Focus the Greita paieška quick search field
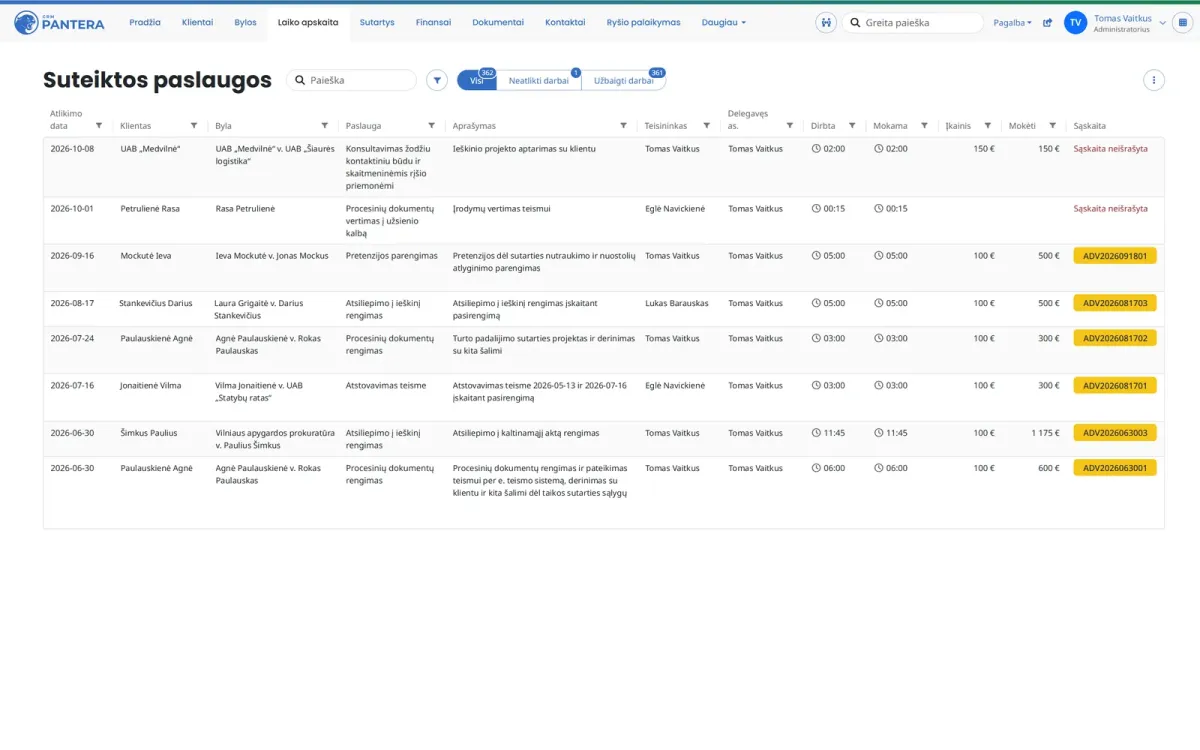The image size is (1200, 750). click(912, 22)
